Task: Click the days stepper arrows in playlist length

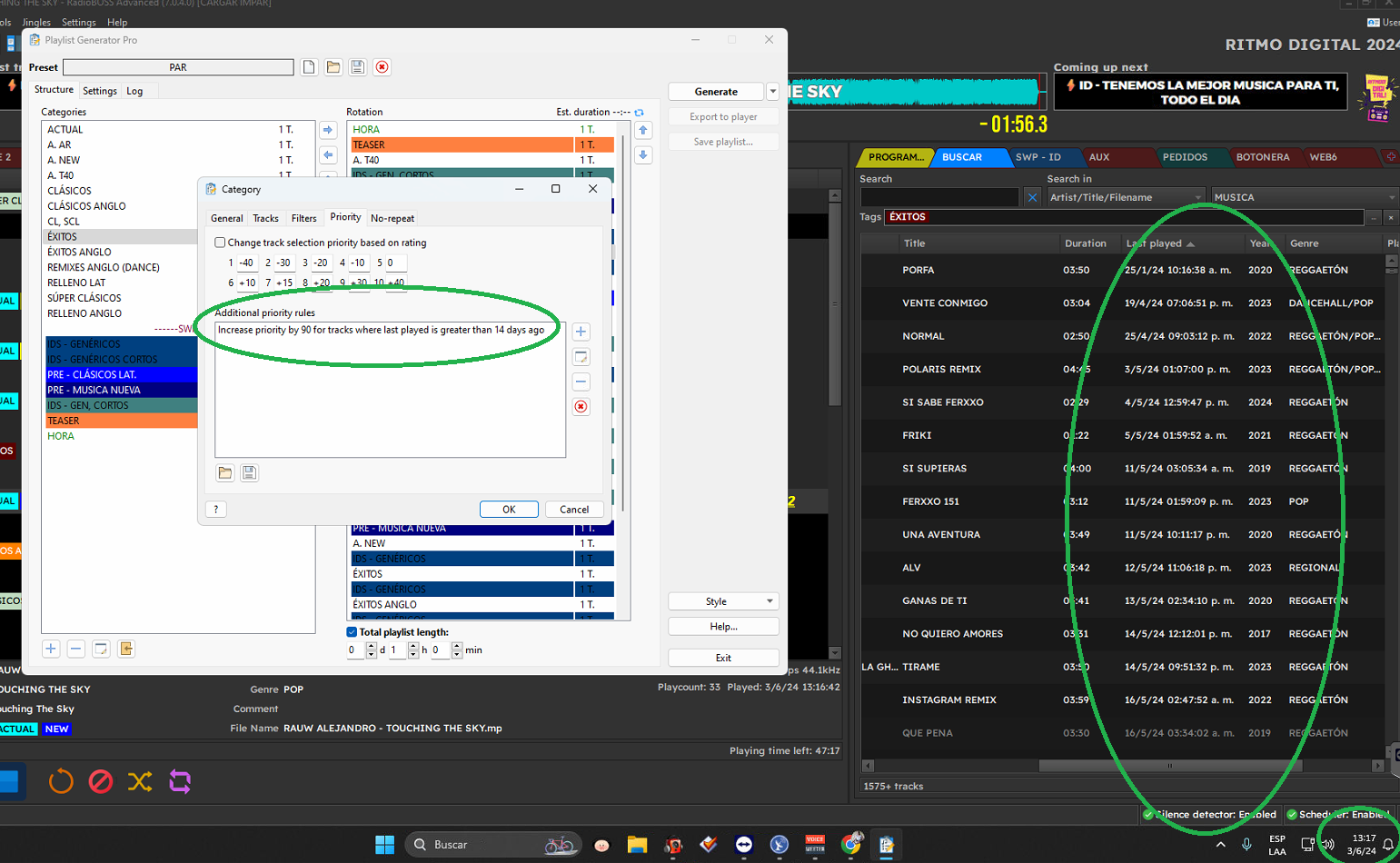Action: (371, 650)
